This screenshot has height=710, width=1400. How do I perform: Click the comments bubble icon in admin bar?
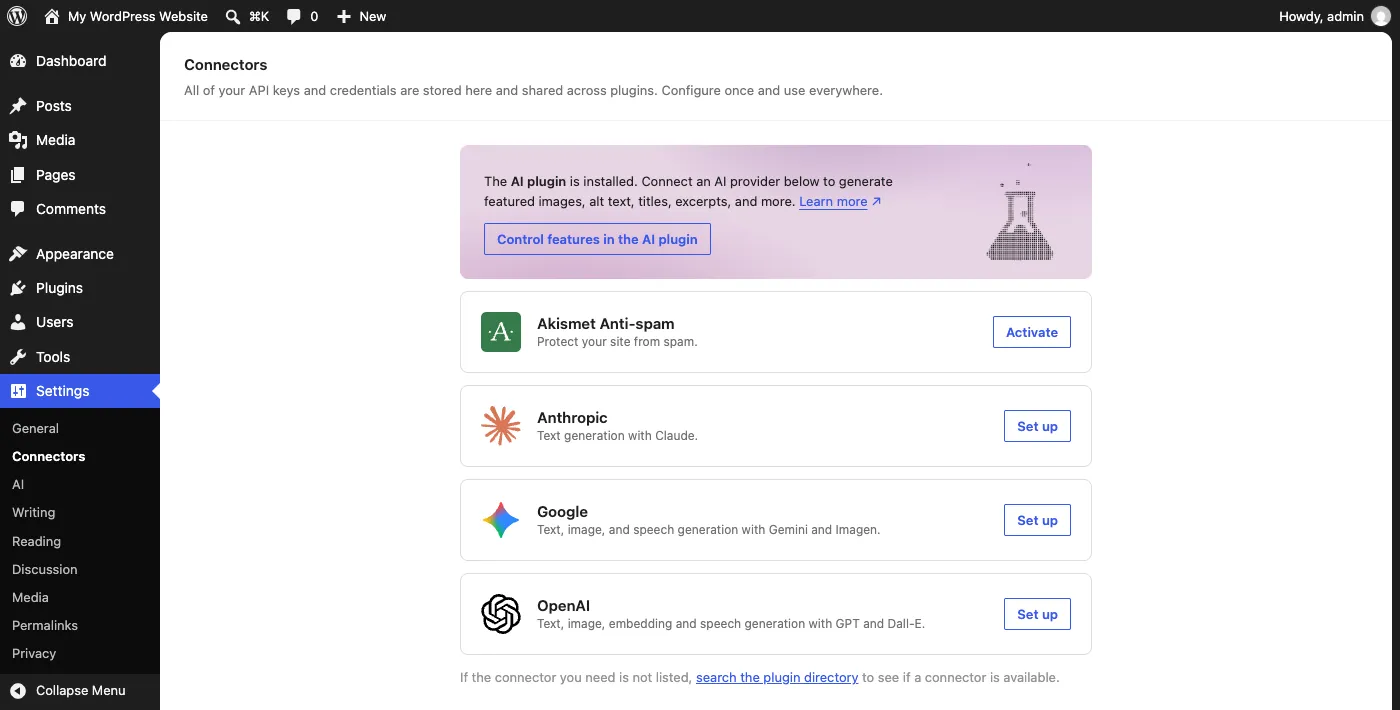point(294,16)
